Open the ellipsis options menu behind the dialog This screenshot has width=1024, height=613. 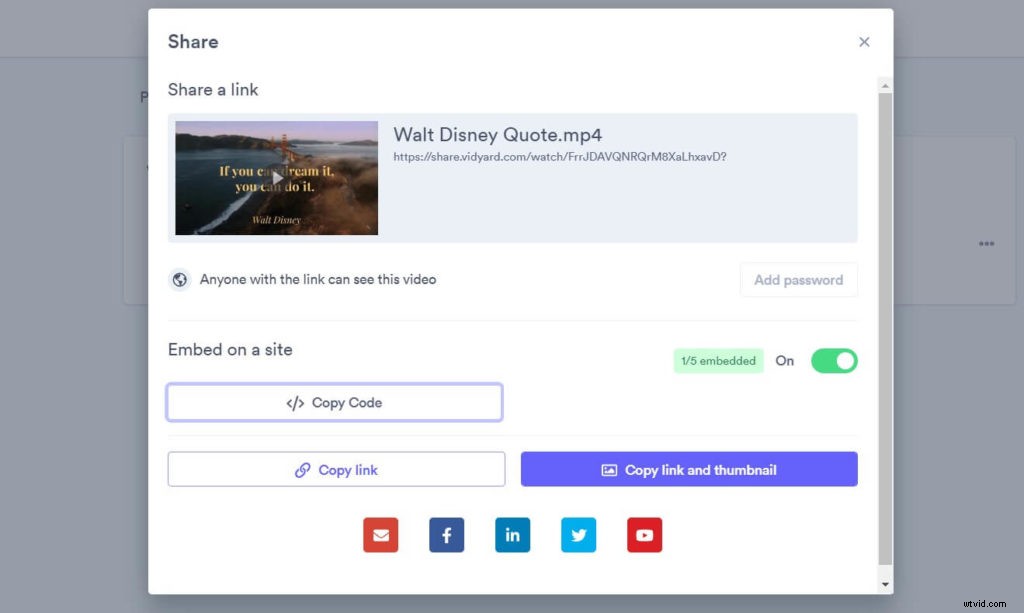pyautogui.click(x=987, y=243)
